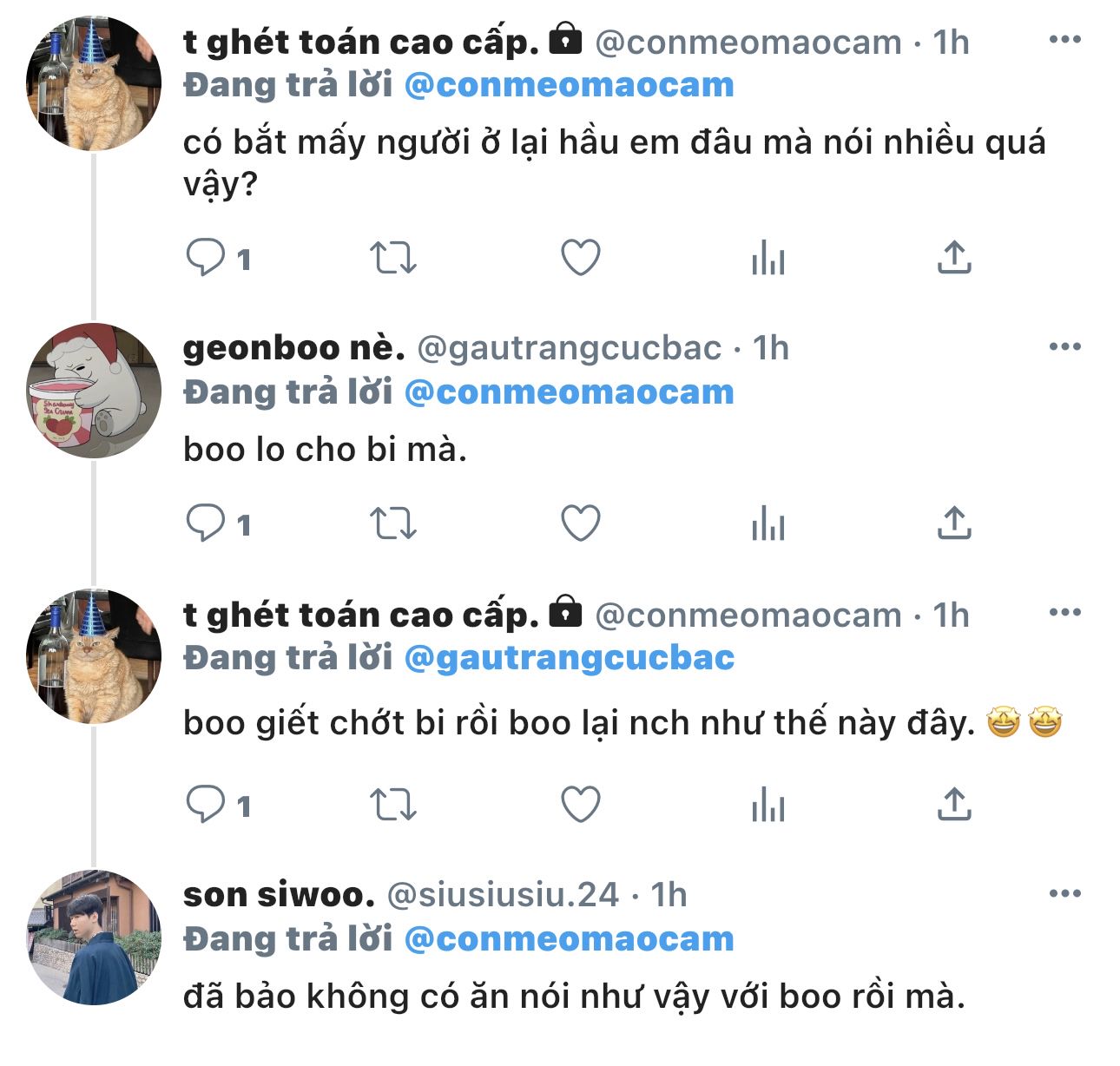
Task: Share geonboo's tweet
Action: click(x=954, y=523)
